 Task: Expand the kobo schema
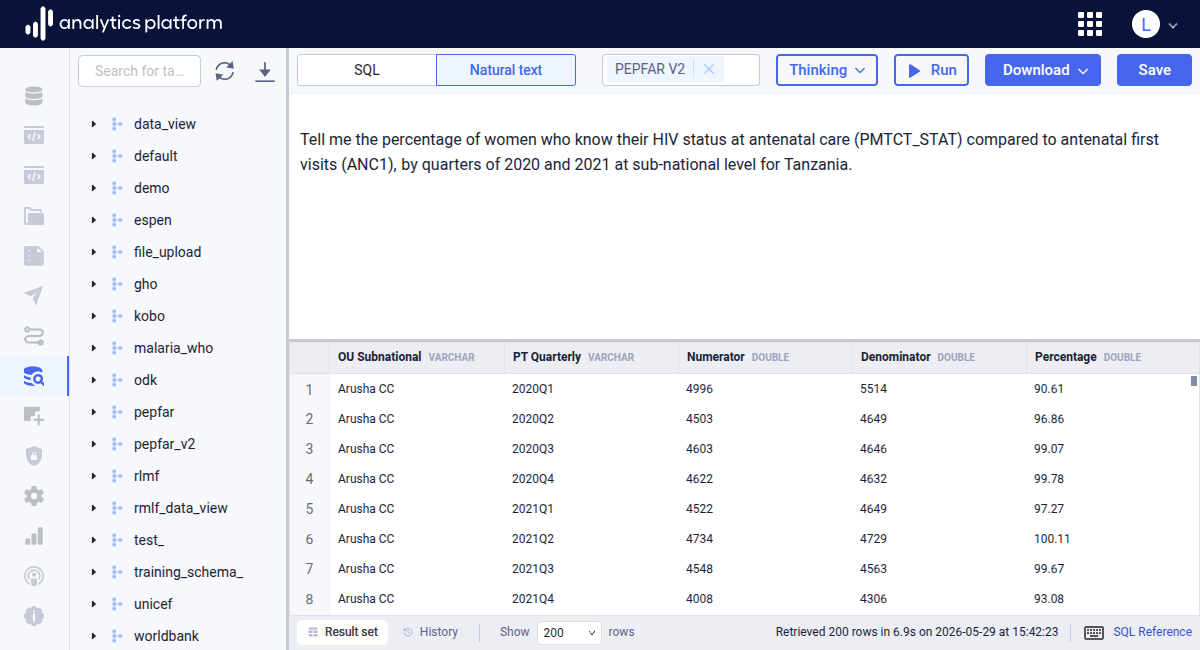[x=93, y=316]
